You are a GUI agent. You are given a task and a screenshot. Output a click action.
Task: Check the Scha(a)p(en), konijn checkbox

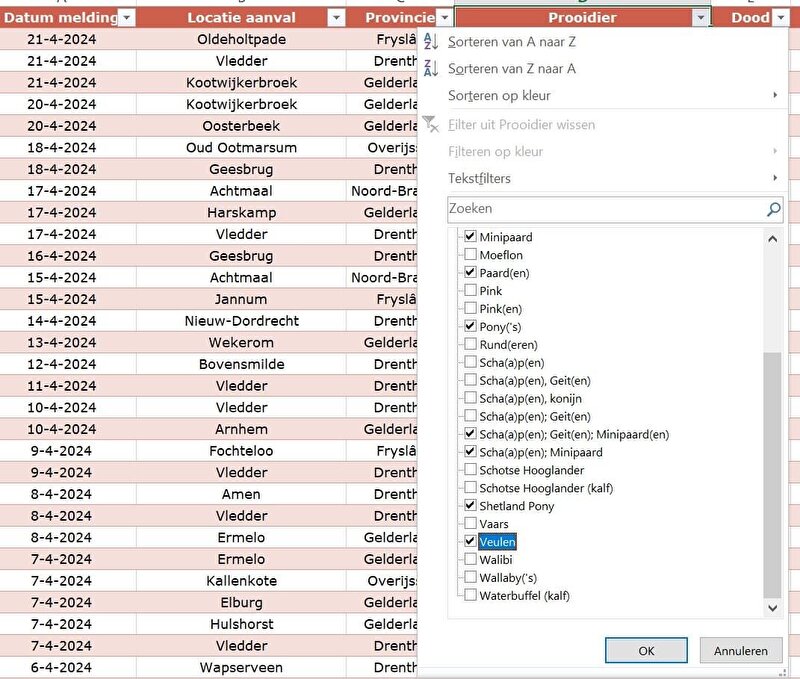(470, 398)
